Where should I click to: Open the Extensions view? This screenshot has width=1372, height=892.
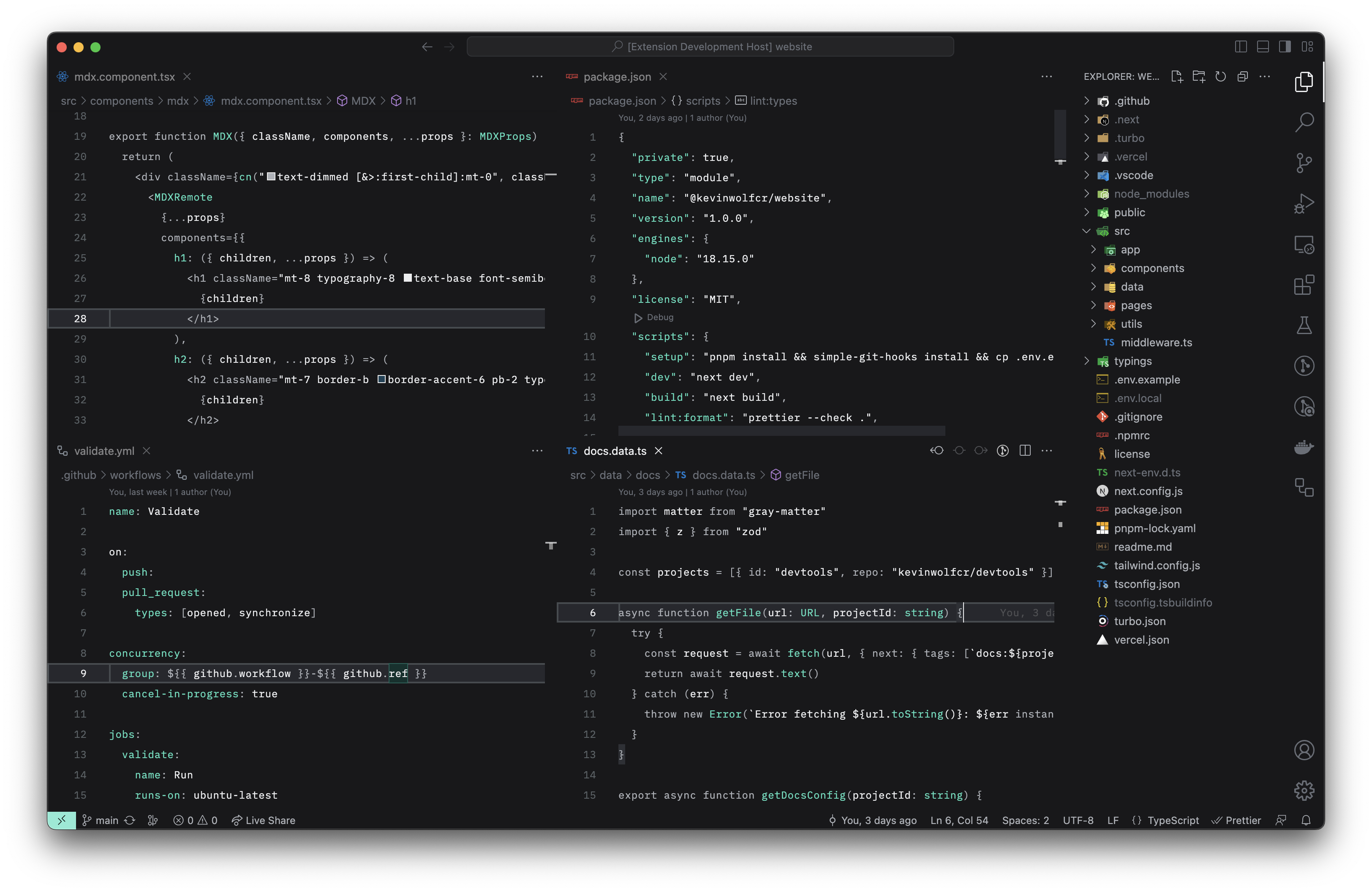[1304, 285]
